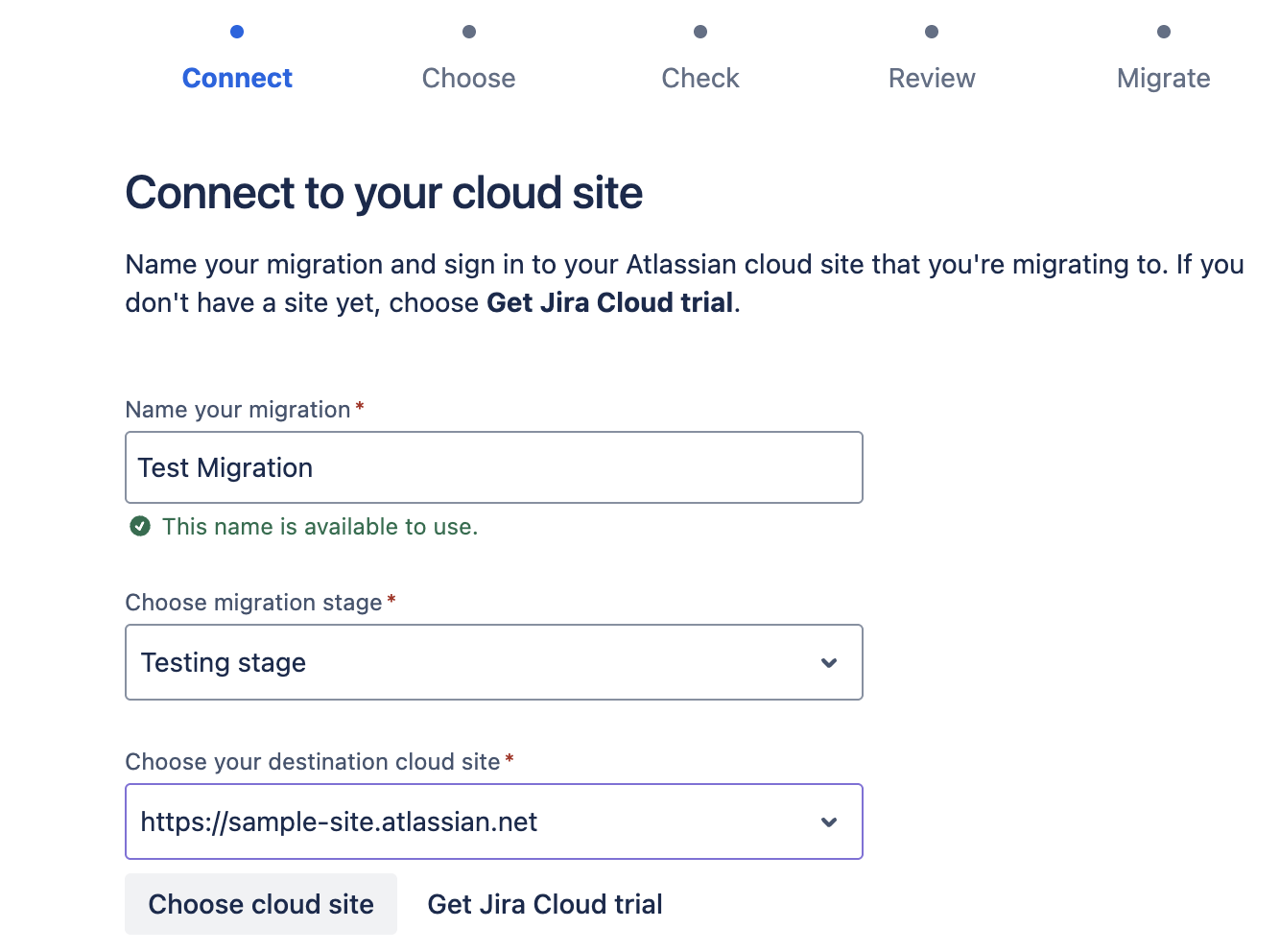Click bold 'Get Jira Cloud trial' in description
1280x952 pixels.
coord(610,302)
